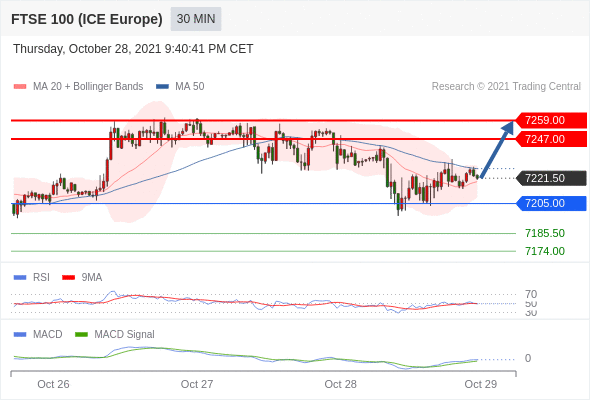Click the MA 50 legend label

190,87
